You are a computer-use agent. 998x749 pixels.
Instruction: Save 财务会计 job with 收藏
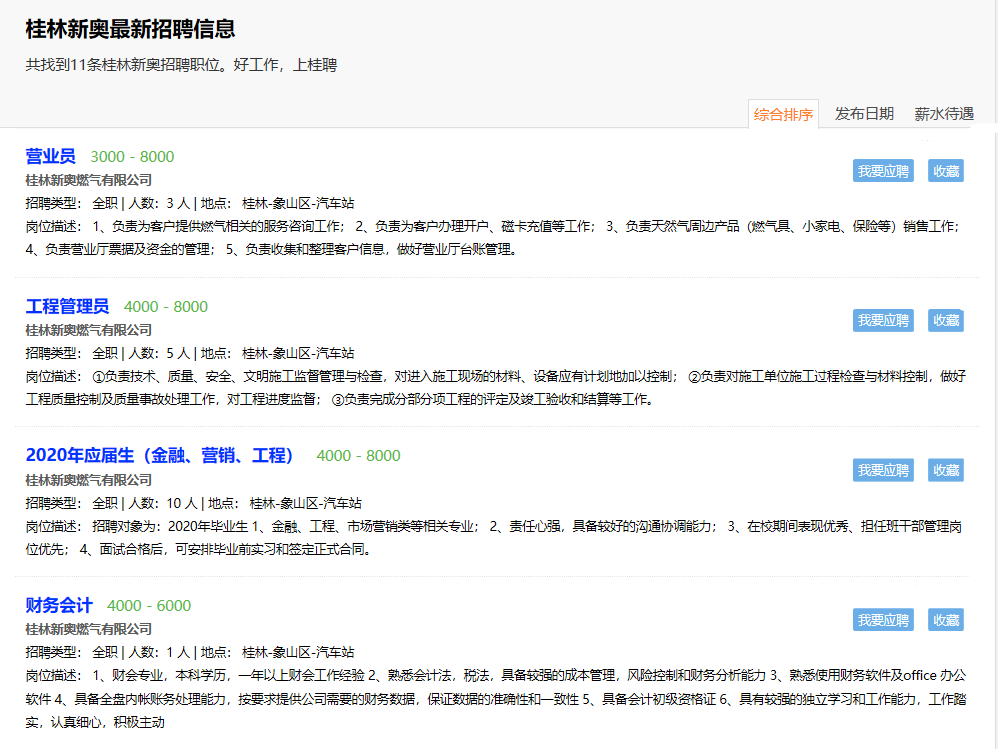pos(946,620)
